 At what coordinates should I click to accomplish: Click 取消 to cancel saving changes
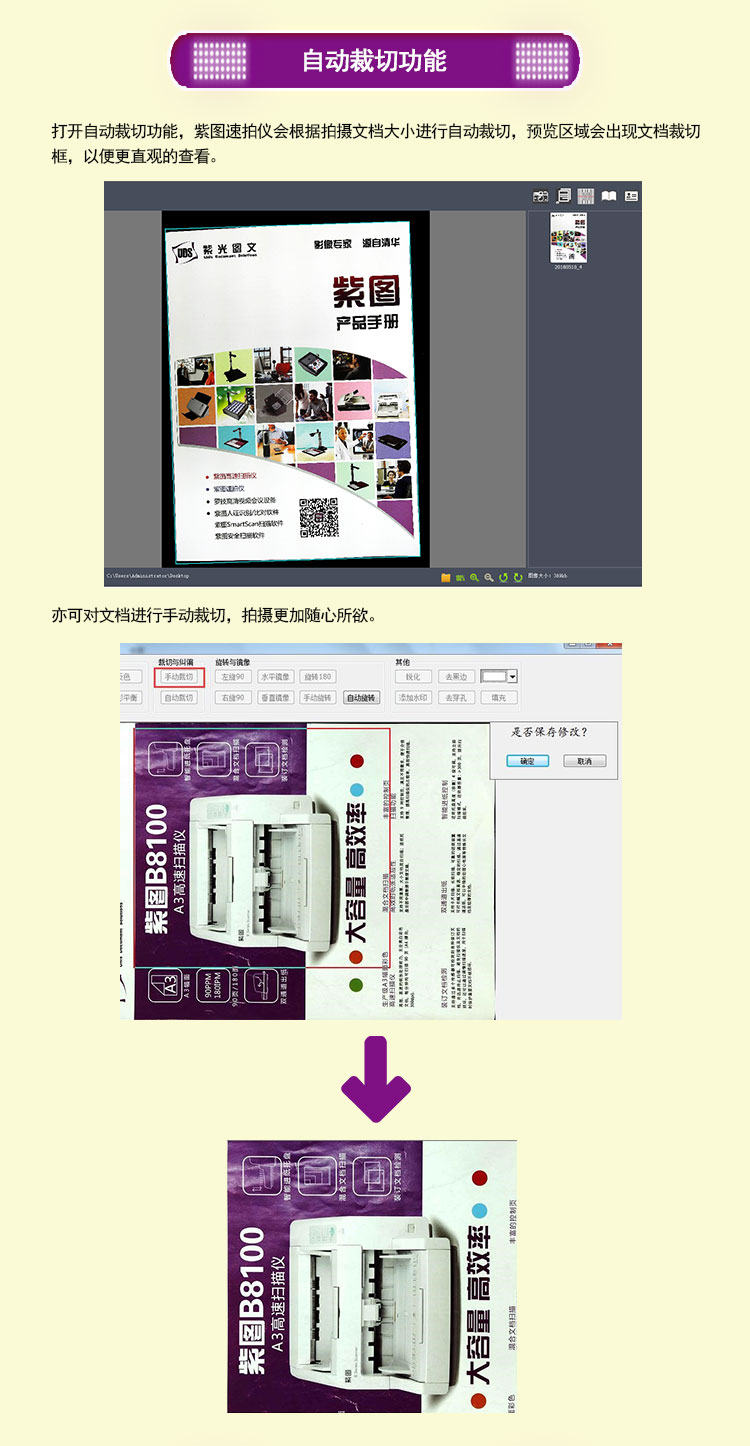pyautogui.click(x=584, y=761)
